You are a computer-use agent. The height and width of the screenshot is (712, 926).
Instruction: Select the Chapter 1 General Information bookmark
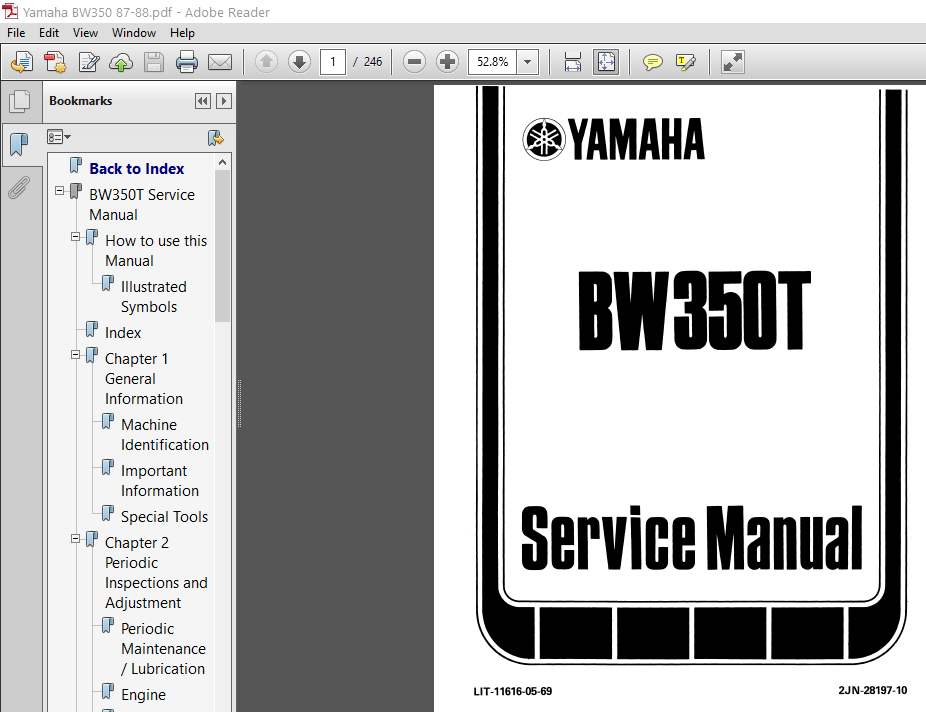(x=144, y=379)
